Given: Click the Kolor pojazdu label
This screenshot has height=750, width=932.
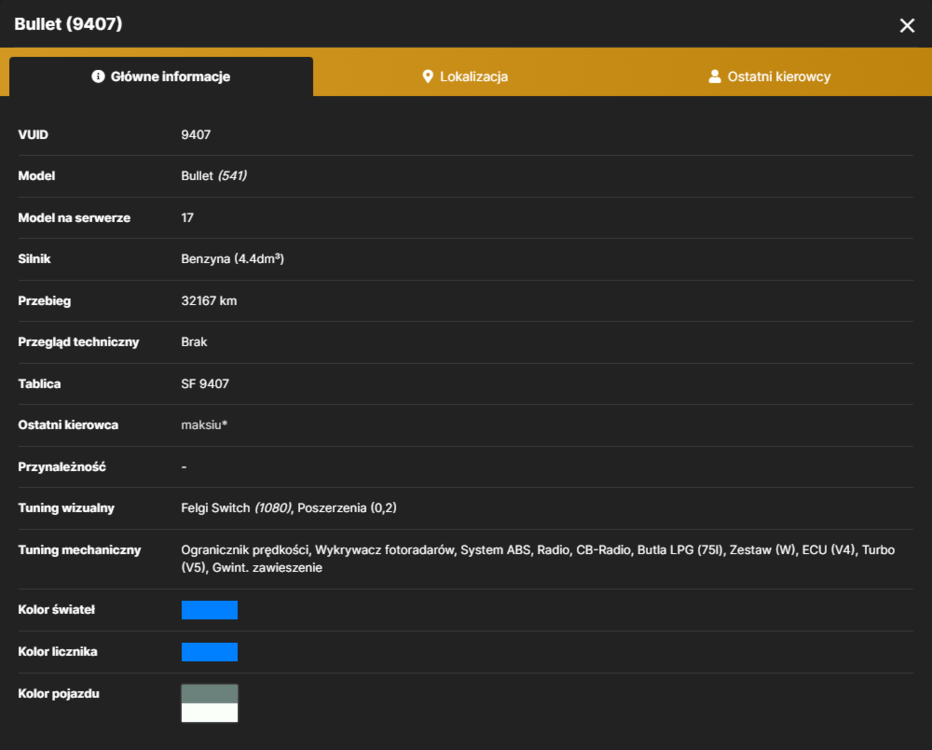Looking at the screenshot, I should 59,694.
